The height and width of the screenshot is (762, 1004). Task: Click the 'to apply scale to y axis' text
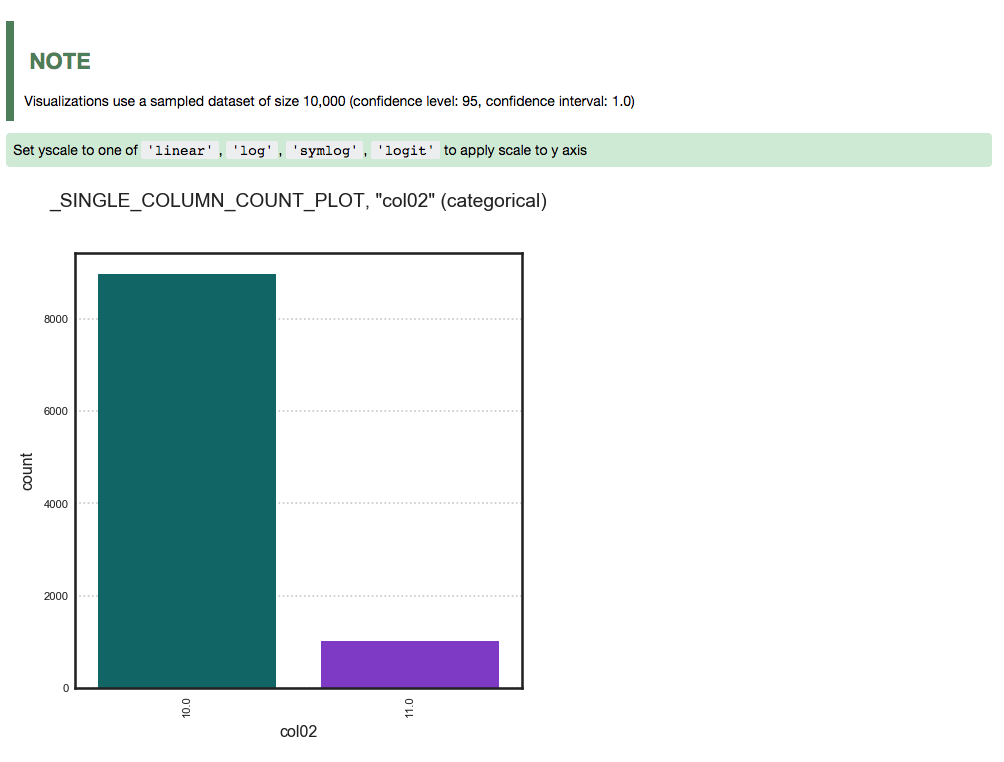click(x=515, y=150)
